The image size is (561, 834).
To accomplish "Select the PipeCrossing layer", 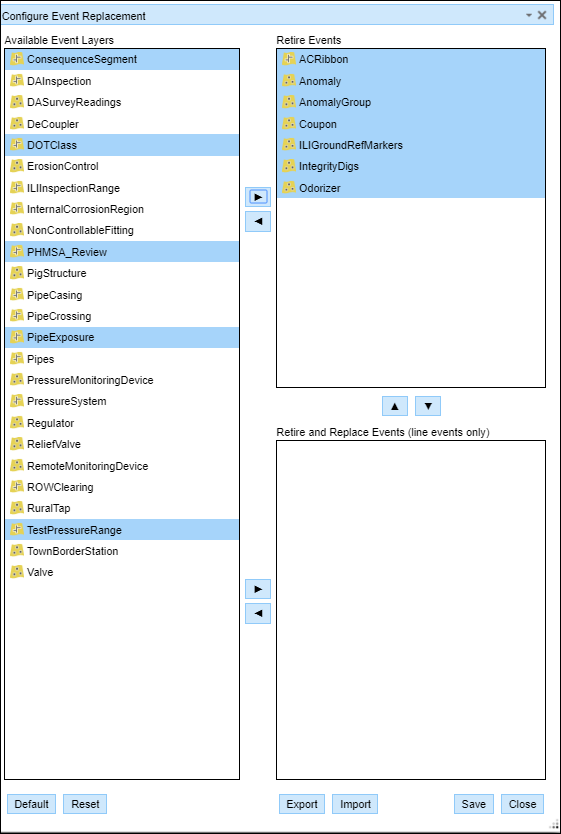I will coord(122,316).
